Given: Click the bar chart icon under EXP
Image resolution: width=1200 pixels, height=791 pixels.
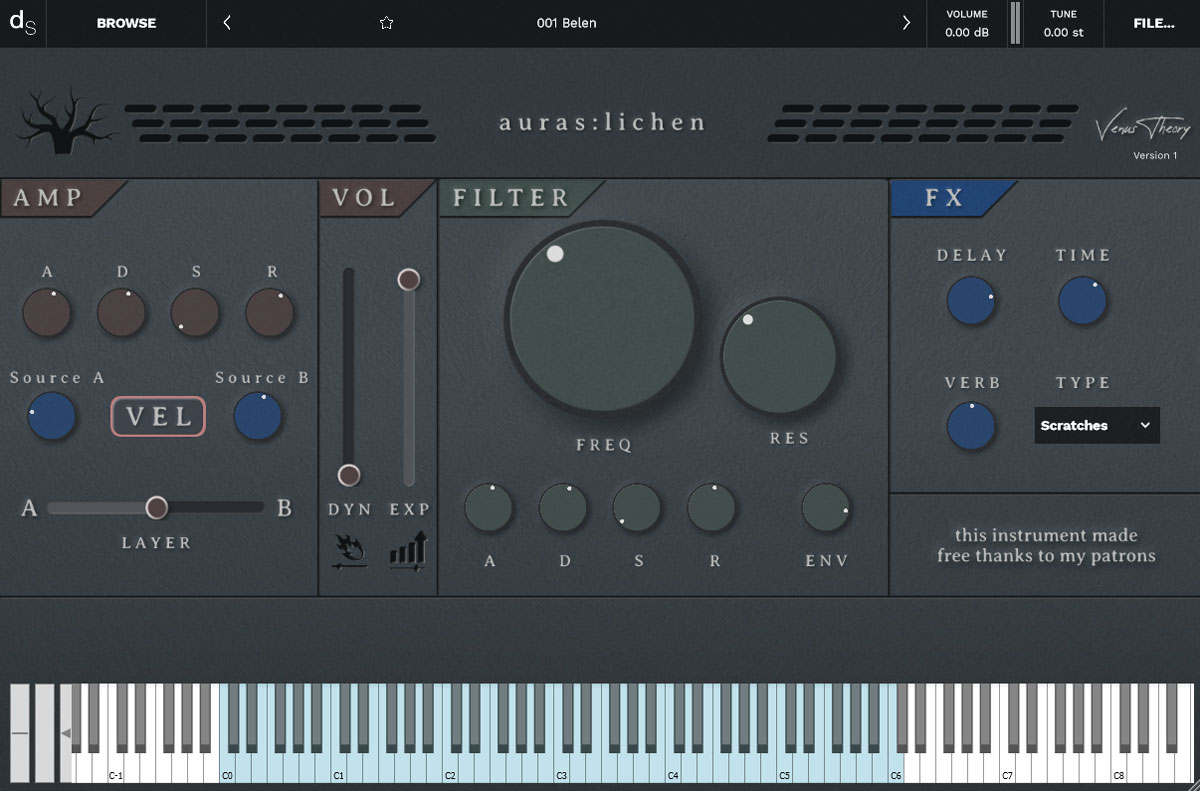Looking at the screenshot, I should pyautogui.click(x=408, y=551).
